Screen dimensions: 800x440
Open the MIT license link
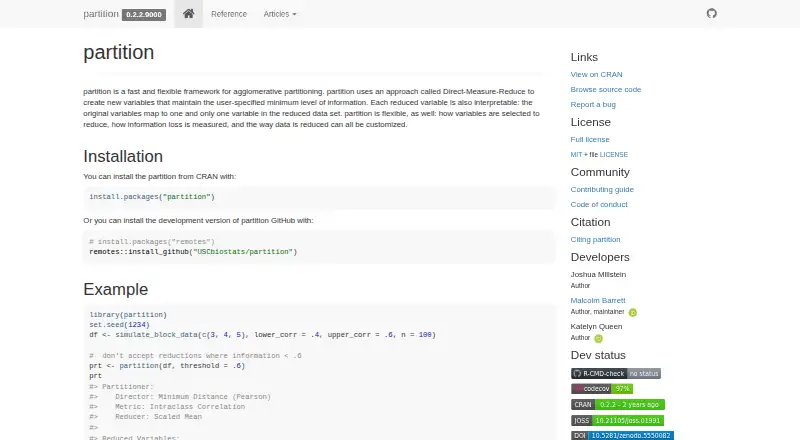point(576,155)
